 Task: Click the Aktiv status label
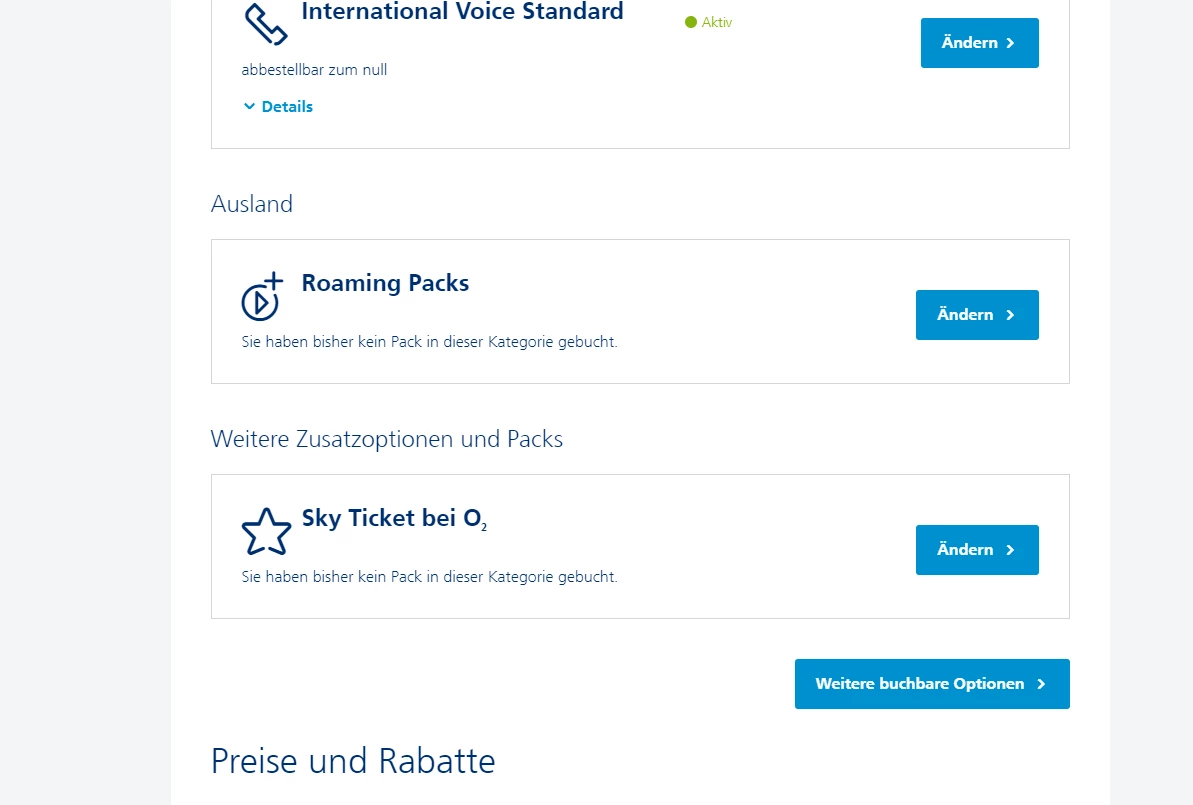coord(717,22)
